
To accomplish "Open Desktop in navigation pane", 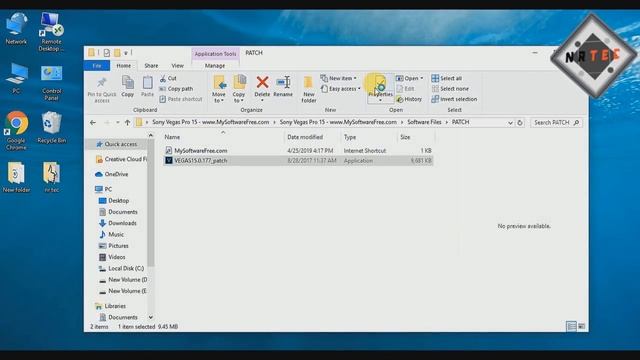I will [x=114, y=201].
